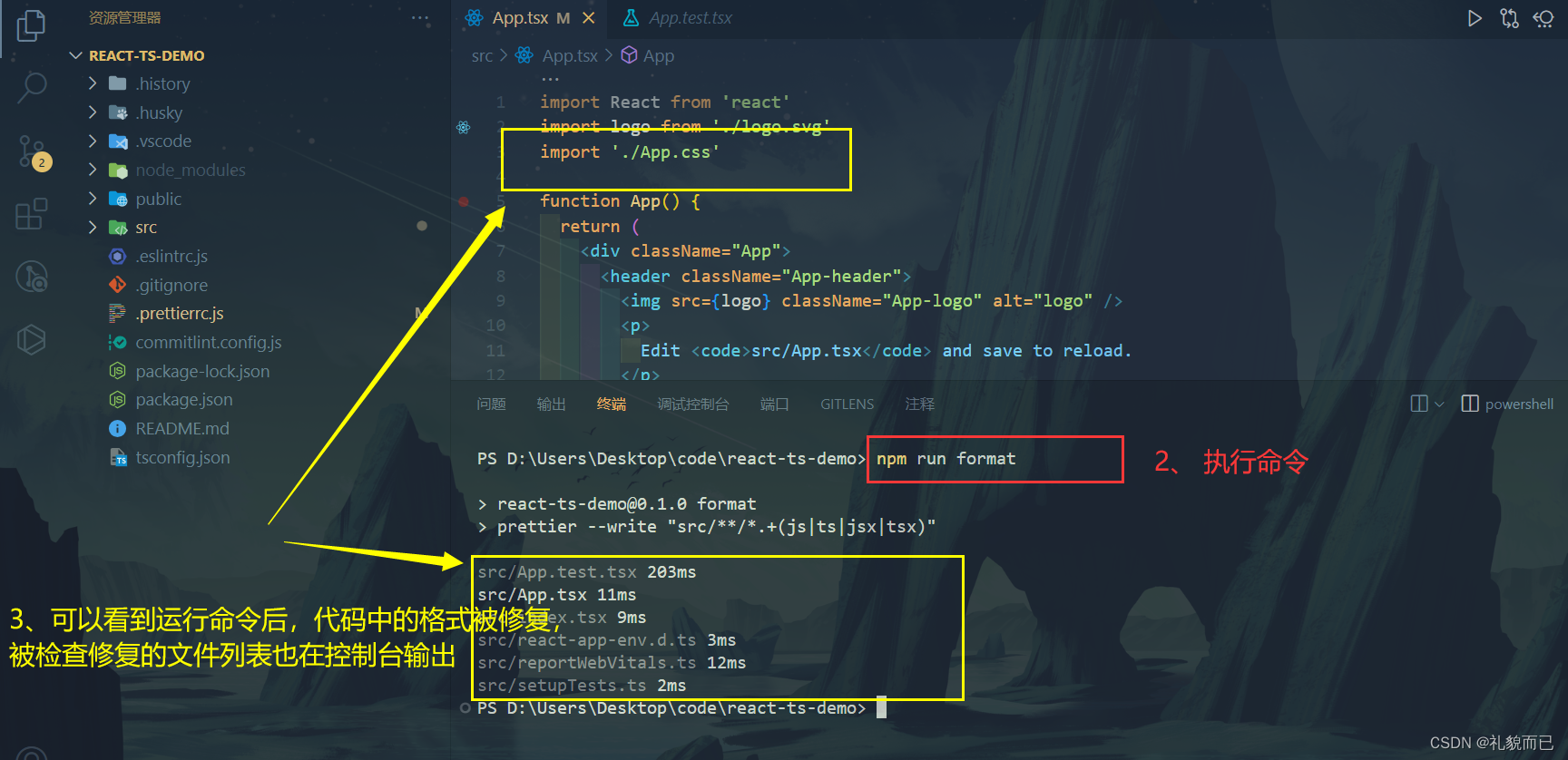Open the terminal launch profile dropdown arrow
1568x760 pixels.
click(x=1439, y=404)
